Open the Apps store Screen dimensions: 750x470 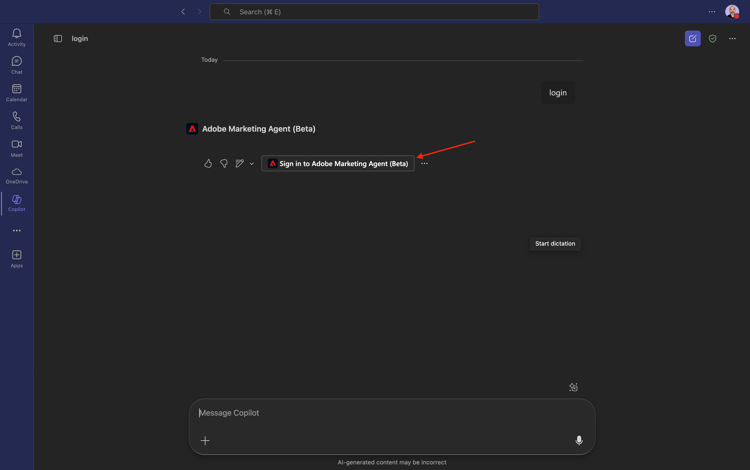coord(17,258)
